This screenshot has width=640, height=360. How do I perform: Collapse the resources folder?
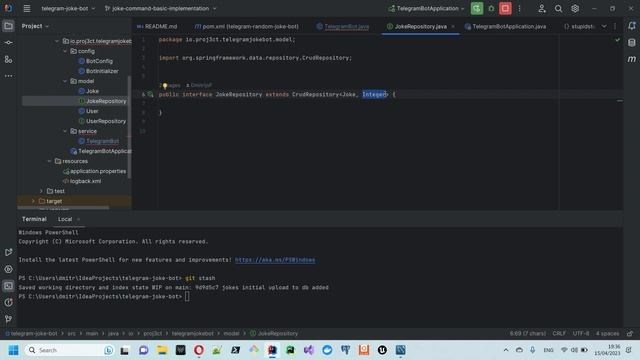pos(49,161)
